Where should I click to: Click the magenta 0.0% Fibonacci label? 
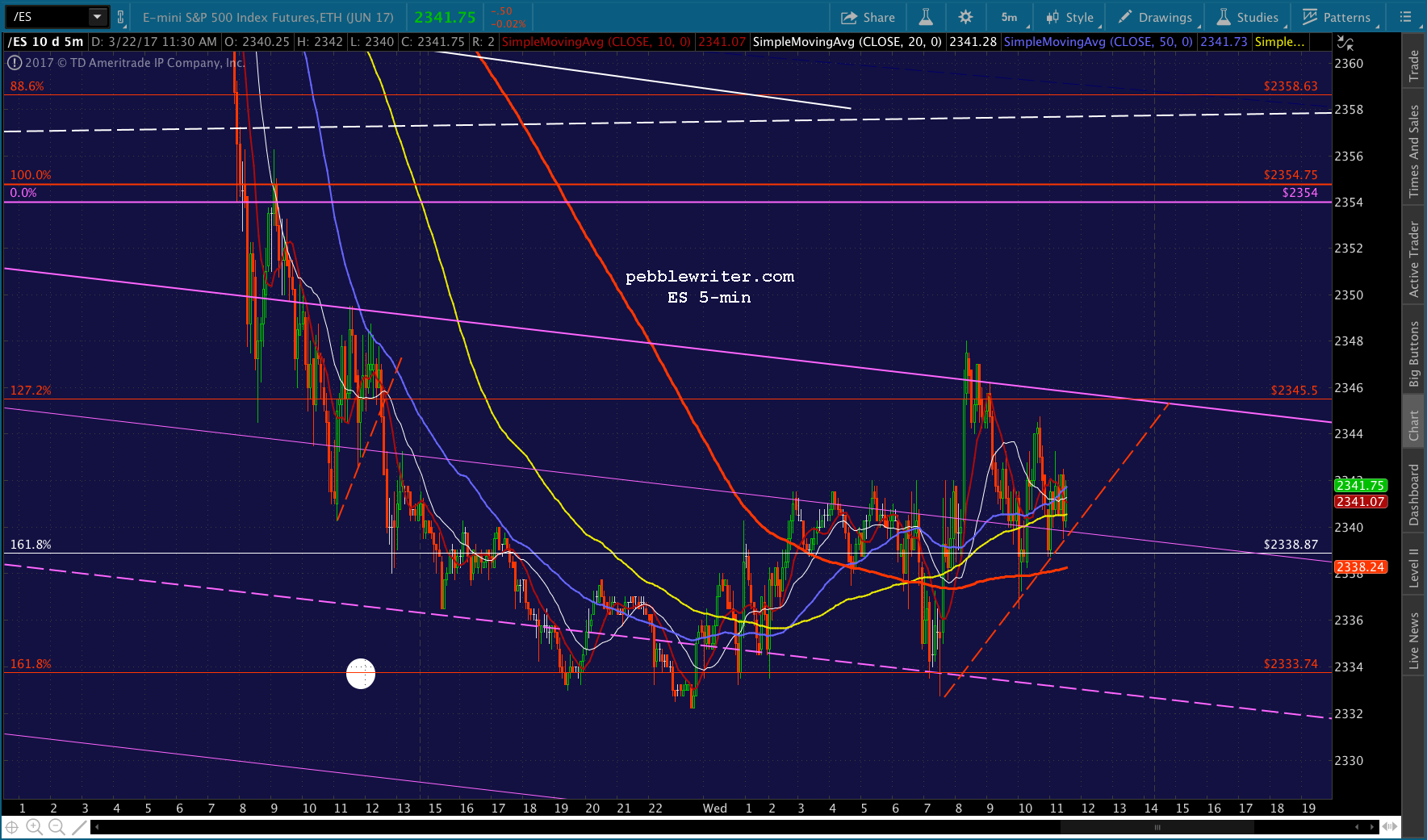[23, 193]
